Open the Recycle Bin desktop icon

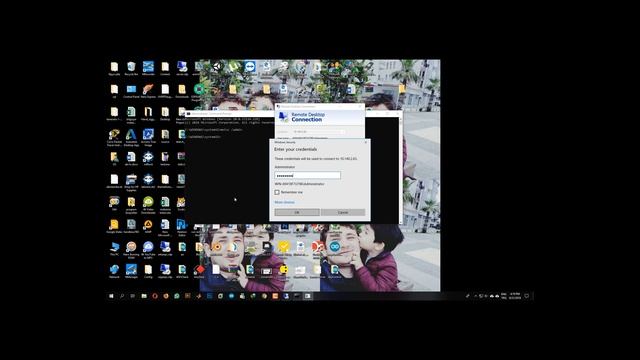tap(131, 68)
